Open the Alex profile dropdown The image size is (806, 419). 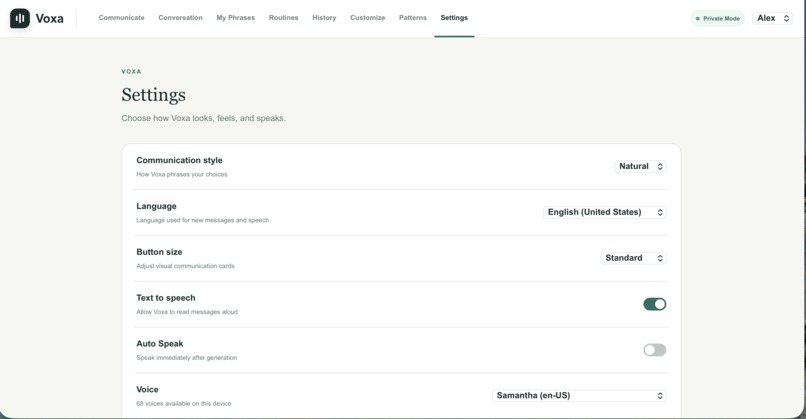pos(773,18)
